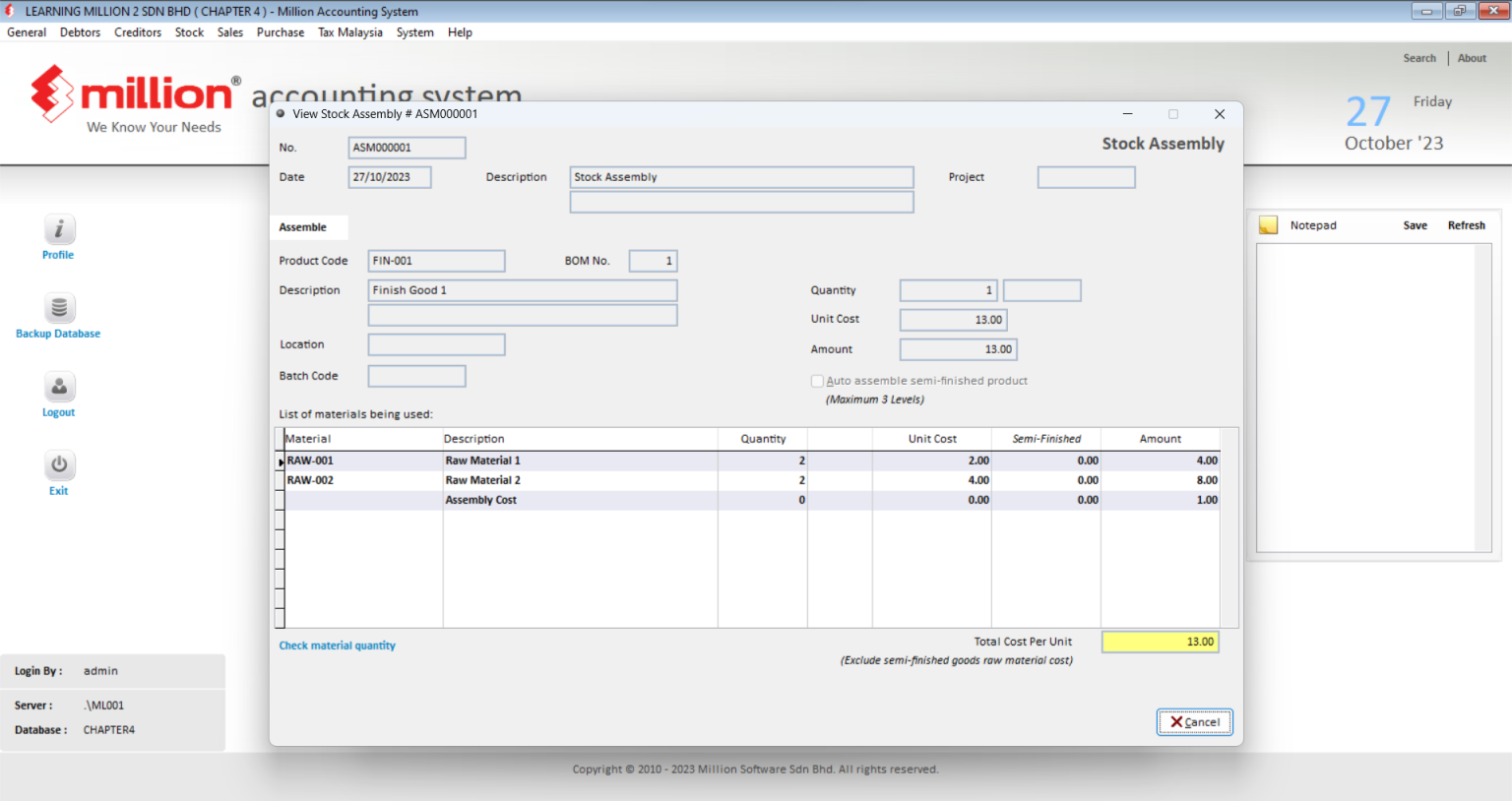Click the Semi-Finished column header
Viewport: 1512px width, 801px height.
[x=1046, y=439]
